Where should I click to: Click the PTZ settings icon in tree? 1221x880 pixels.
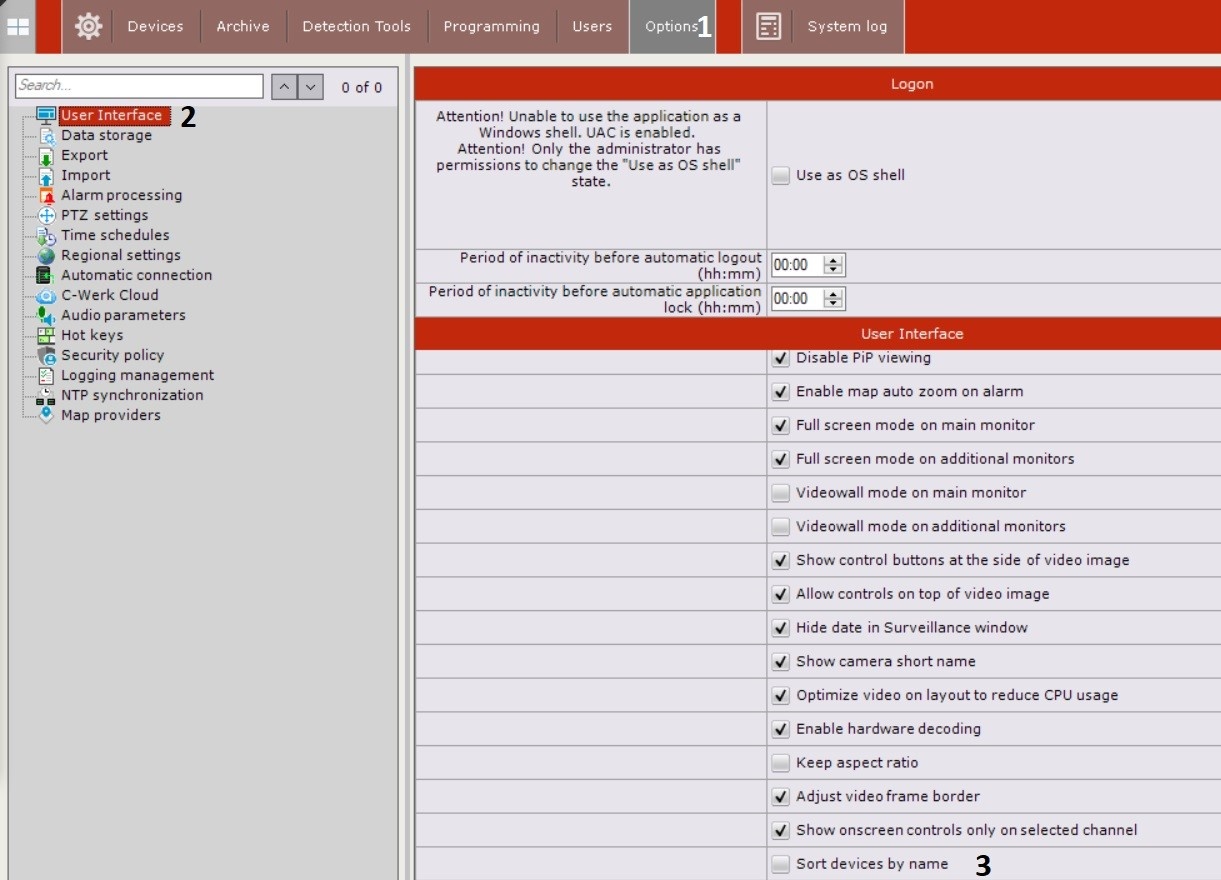pyautogui.click(x=46, y=216)
